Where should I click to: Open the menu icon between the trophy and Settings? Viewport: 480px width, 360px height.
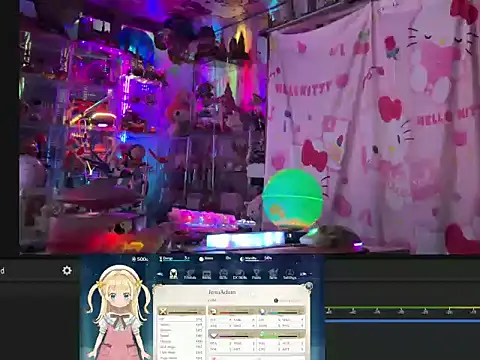(273, 274)
